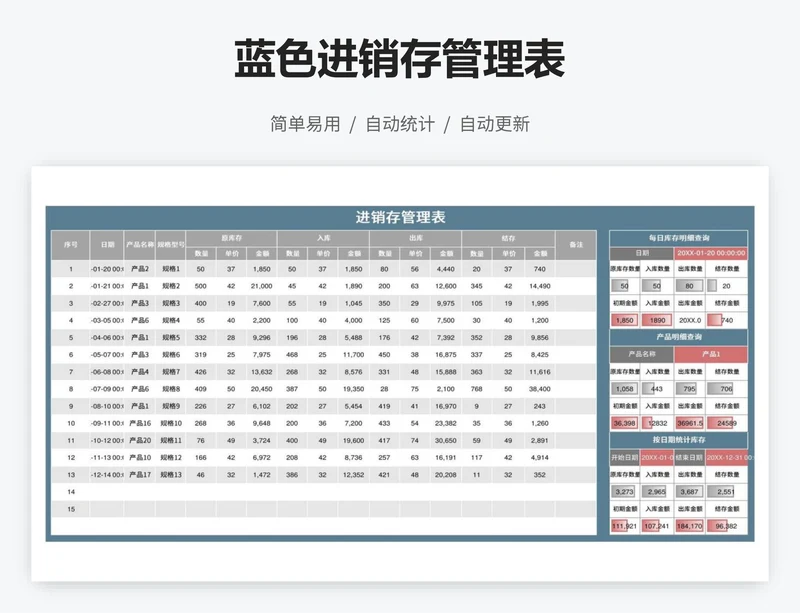The width and height of the screenshot is (800, 613).
Task: Click the gray 产品名称 label in product query
Action: [642, 354]
